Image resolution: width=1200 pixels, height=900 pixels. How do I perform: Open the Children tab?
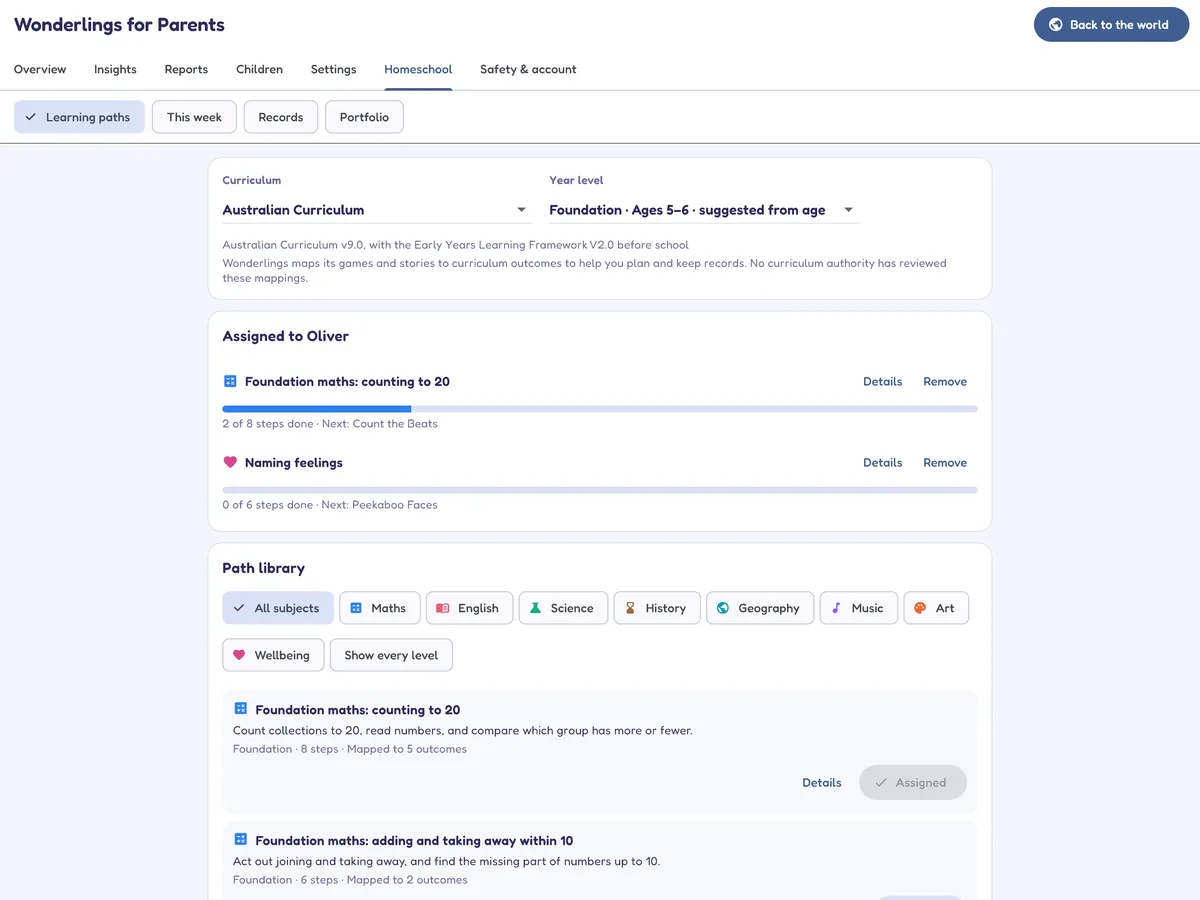tap(259, 69)
